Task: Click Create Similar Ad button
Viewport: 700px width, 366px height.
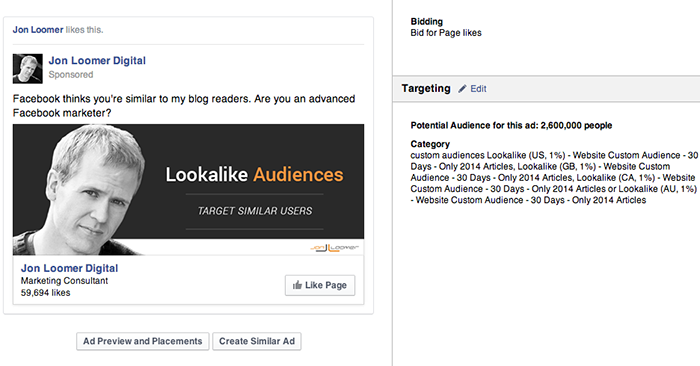Action: (257, 341)
